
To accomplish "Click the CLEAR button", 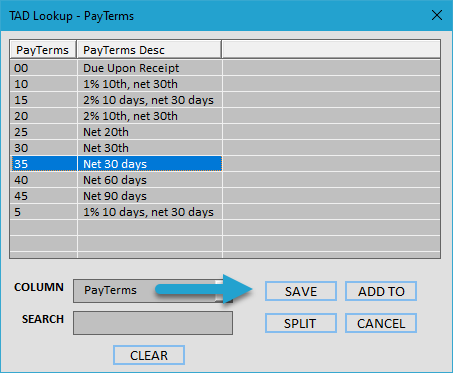I will (149, 355).
